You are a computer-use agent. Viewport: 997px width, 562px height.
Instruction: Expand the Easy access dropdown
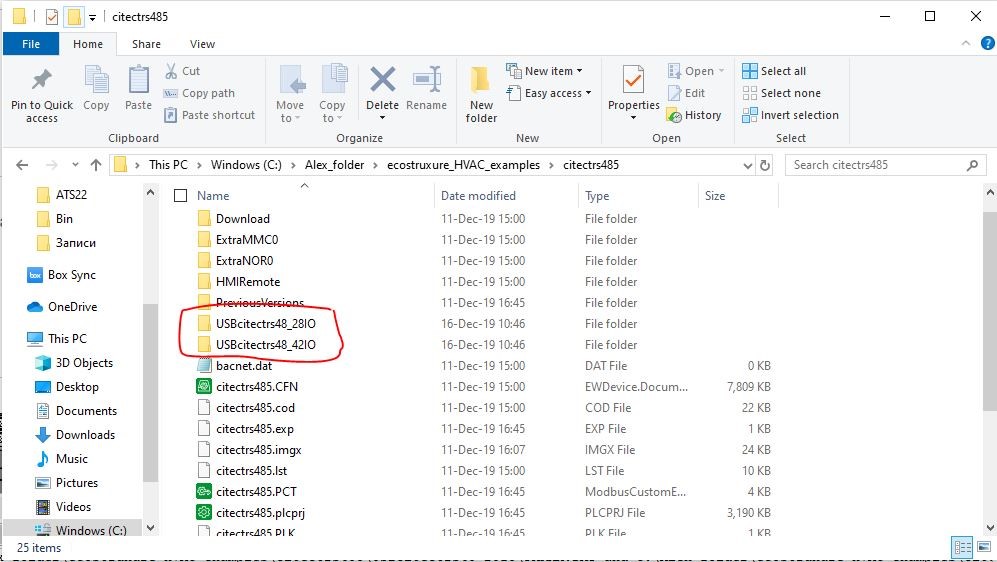click(x=588, y=93)
